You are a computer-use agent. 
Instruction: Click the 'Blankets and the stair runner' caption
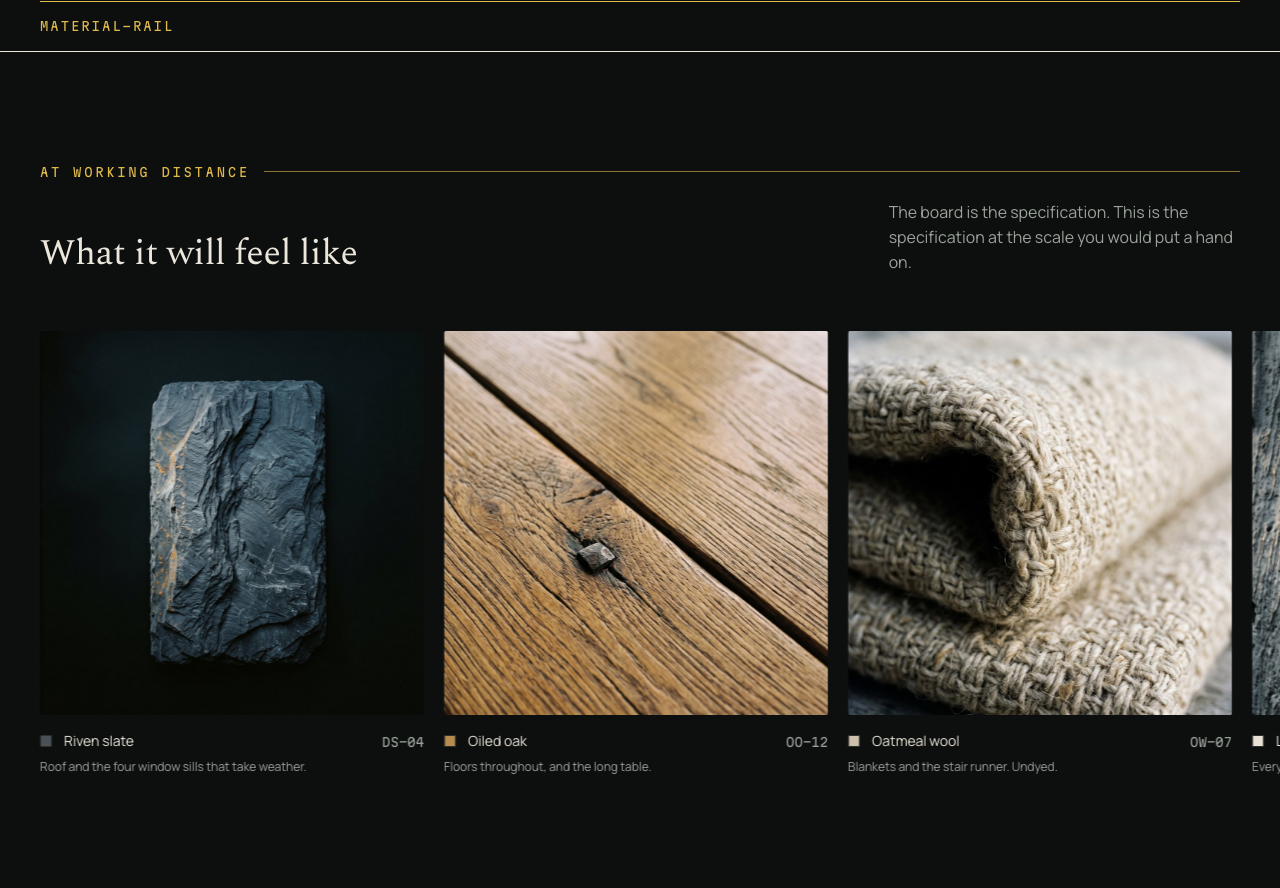(953, 767)
